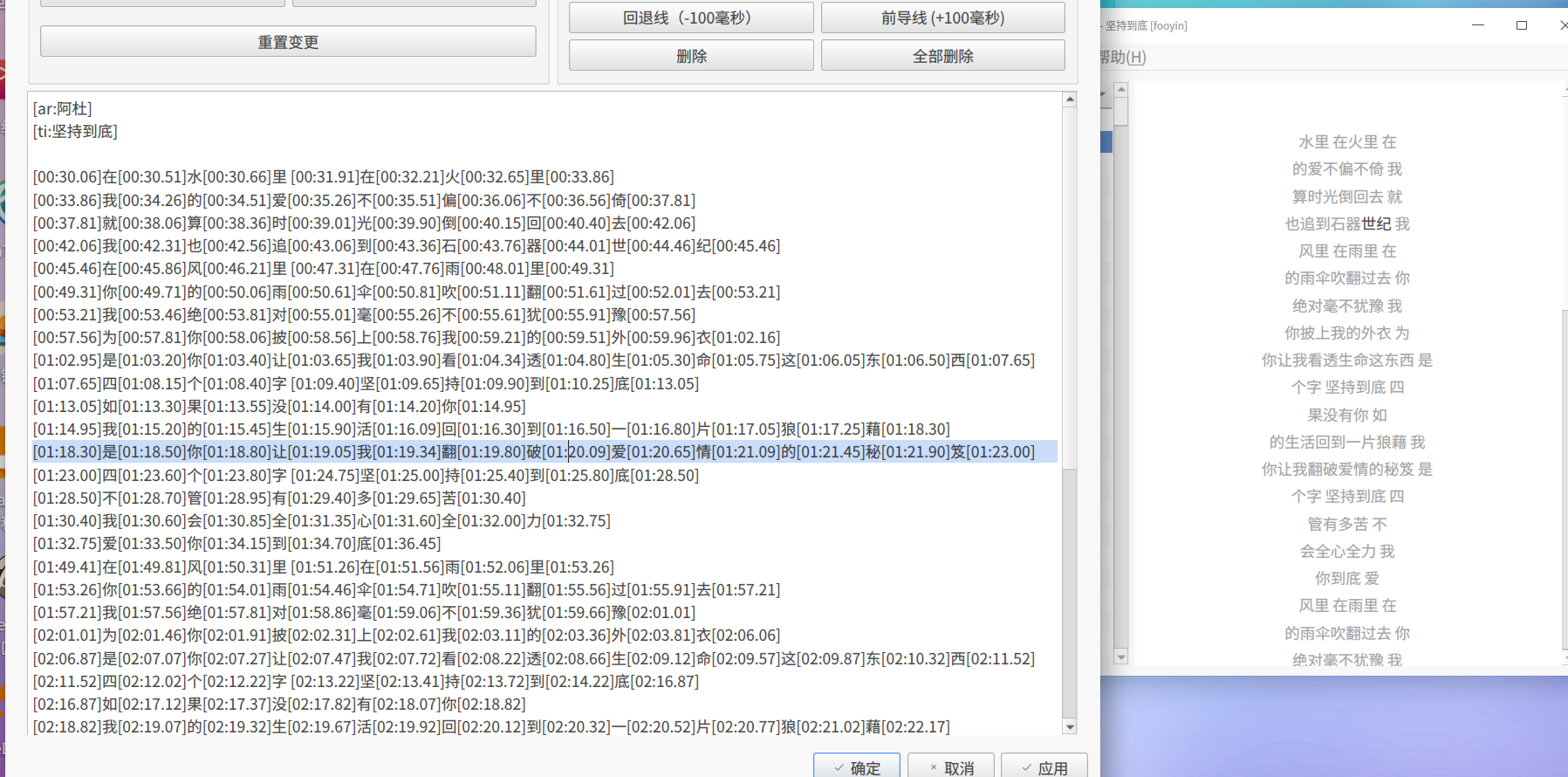The width and height of the screenshot is (1568, 777).
Task: Click the 全部删除 delete all button
Action: [x=942, y=56]
